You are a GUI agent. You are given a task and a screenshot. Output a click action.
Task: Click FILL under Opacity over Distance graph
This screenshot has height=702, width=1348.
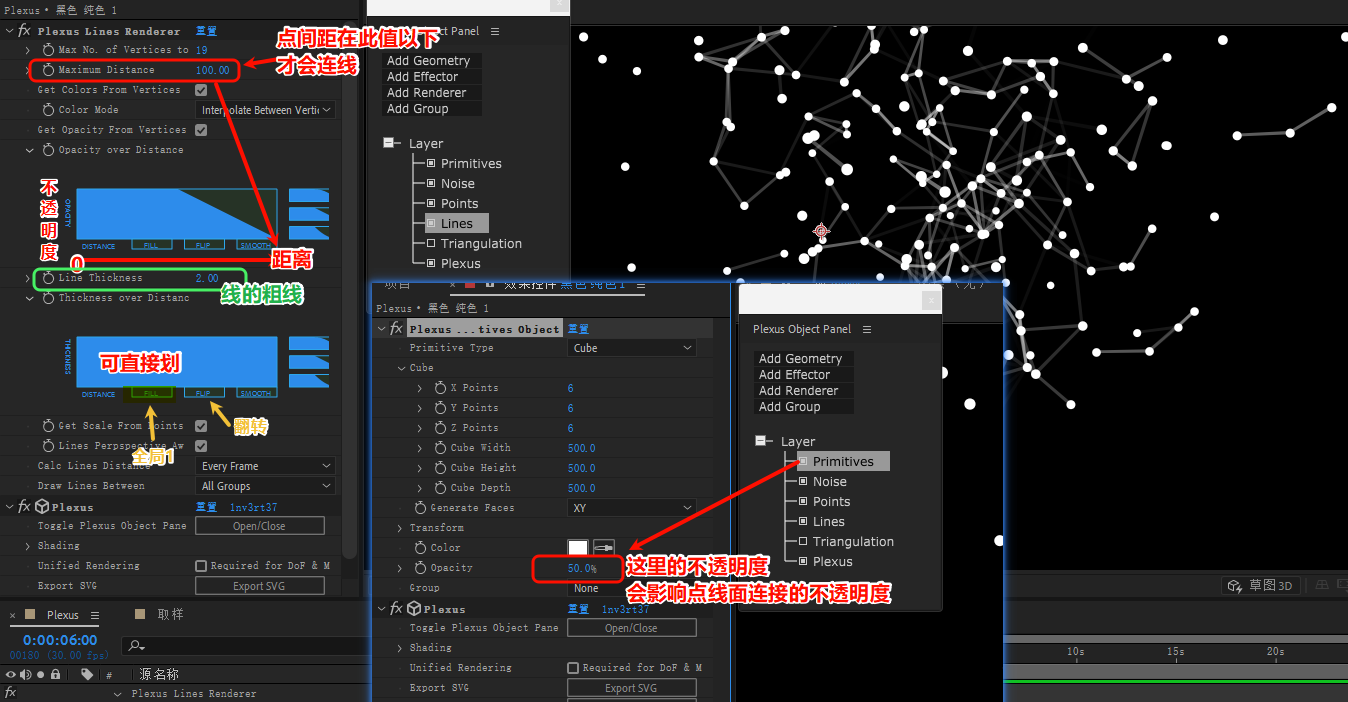point(151,246)
